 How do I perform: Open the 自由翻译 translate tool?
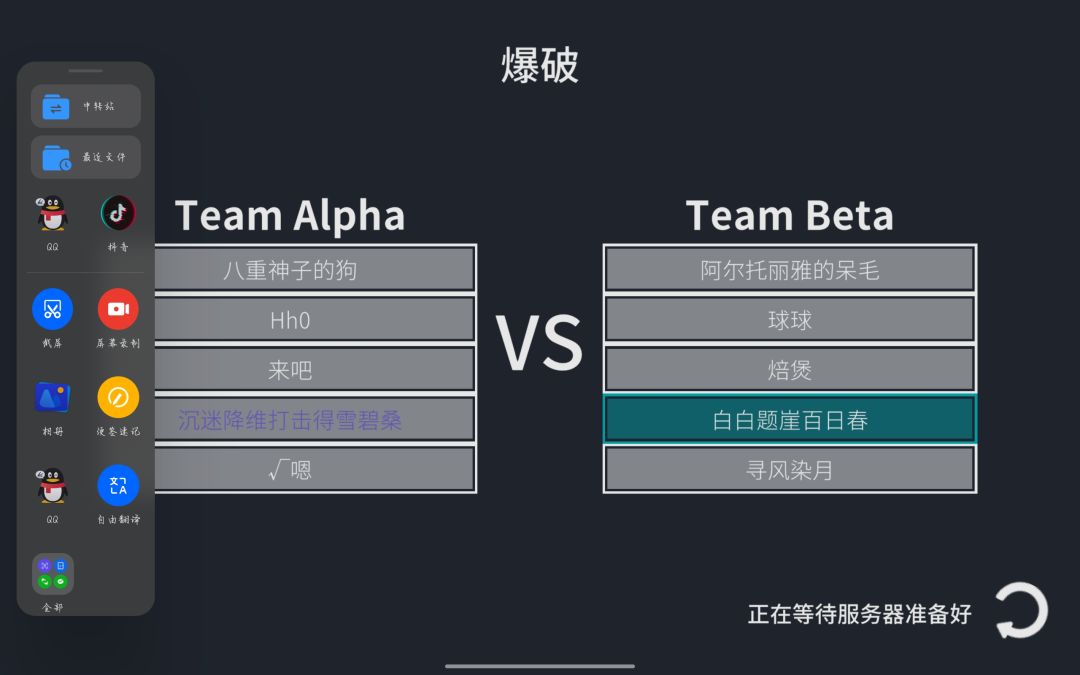pos(118,486)
